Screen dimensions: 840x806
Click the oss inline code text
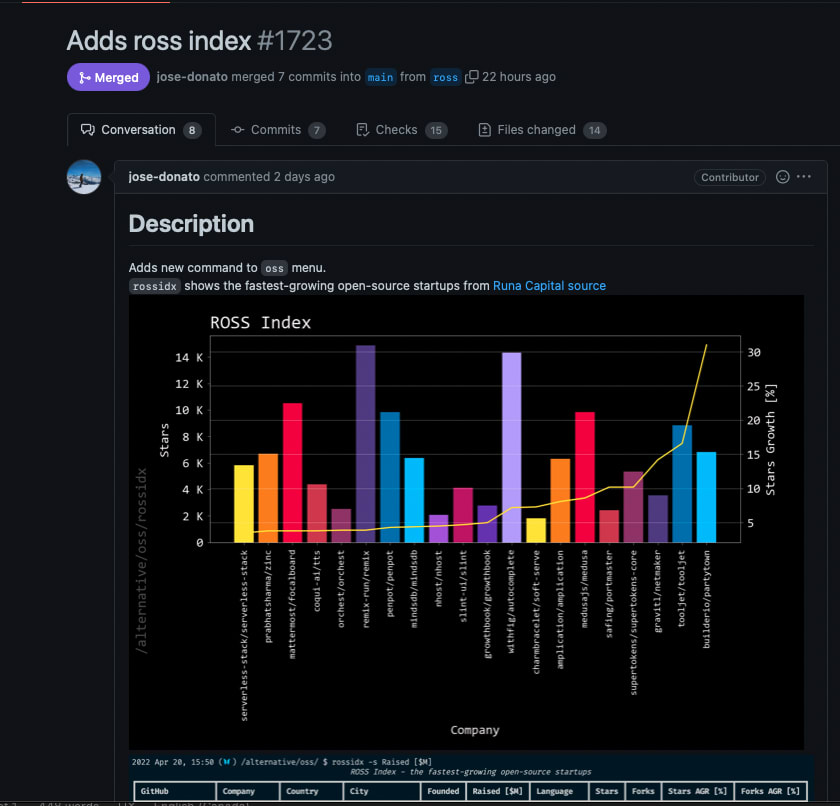click(x=274, y=268)
